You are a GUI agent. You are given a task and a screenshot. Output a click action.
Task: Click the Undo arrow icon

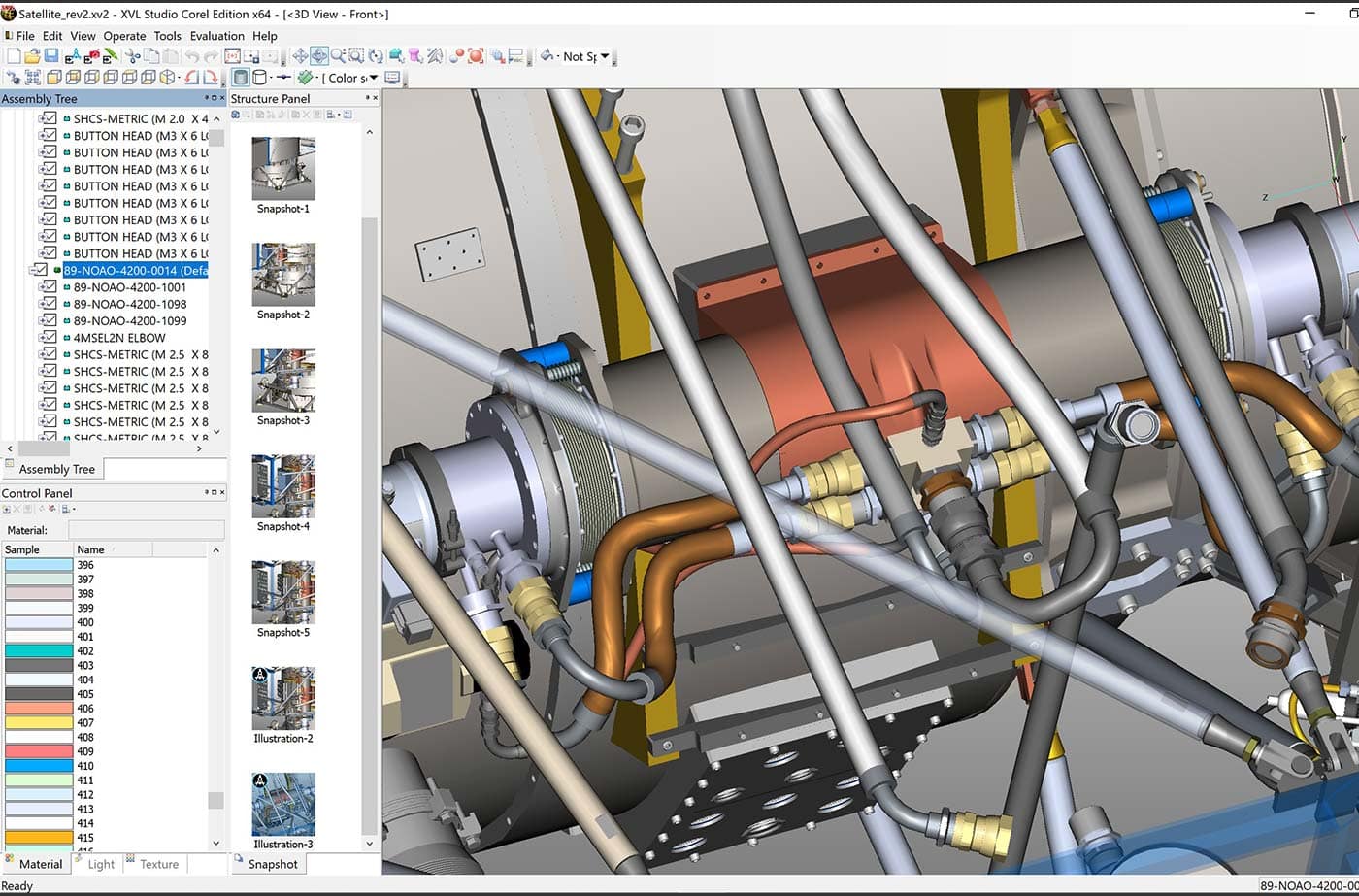coord(192,56)
